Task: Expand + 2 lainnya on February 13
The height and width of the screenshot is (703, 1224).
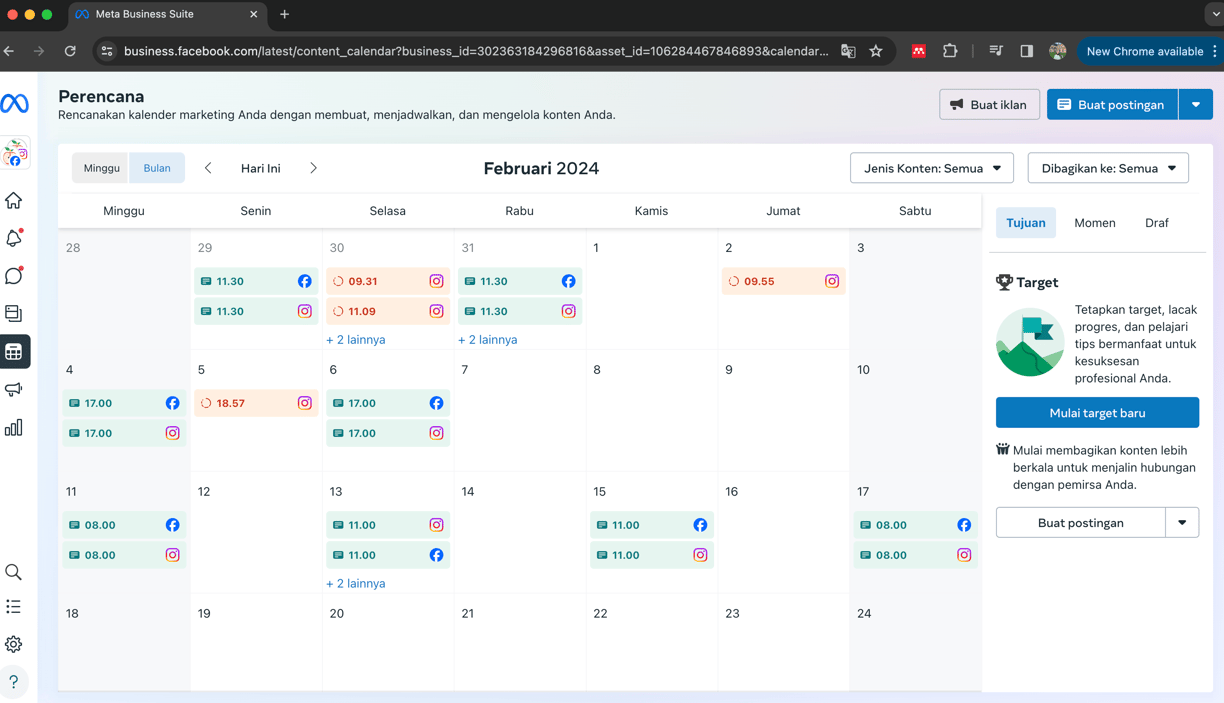Action: click(355, 584)
